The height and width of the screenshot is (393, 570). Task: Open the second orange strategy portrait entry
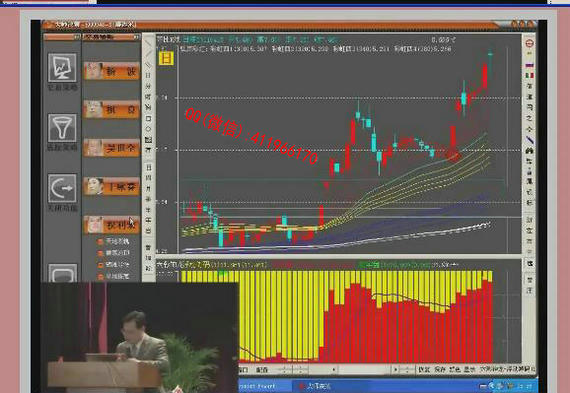point(112,109)
